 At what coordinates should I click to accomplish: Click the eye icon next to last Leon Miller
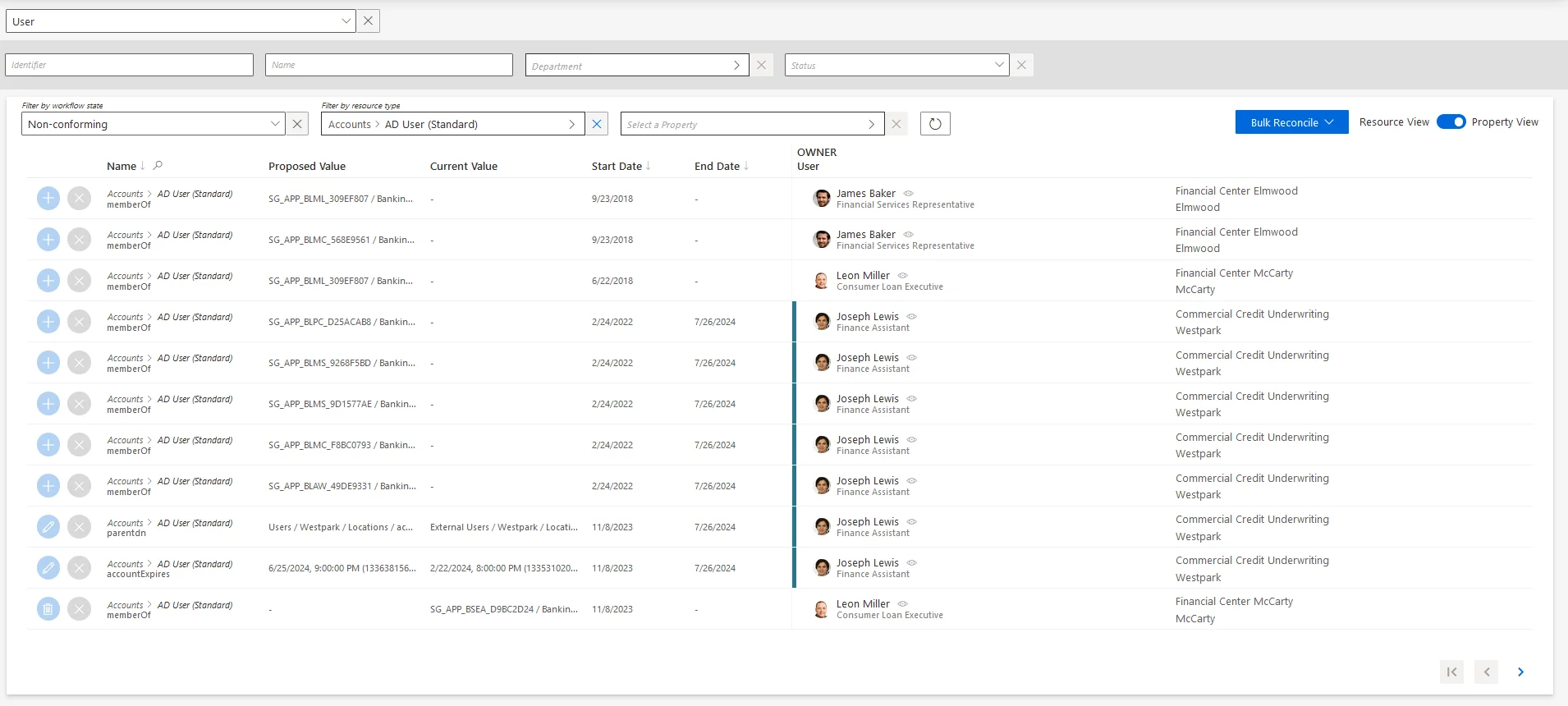click(x=903, y=604)
